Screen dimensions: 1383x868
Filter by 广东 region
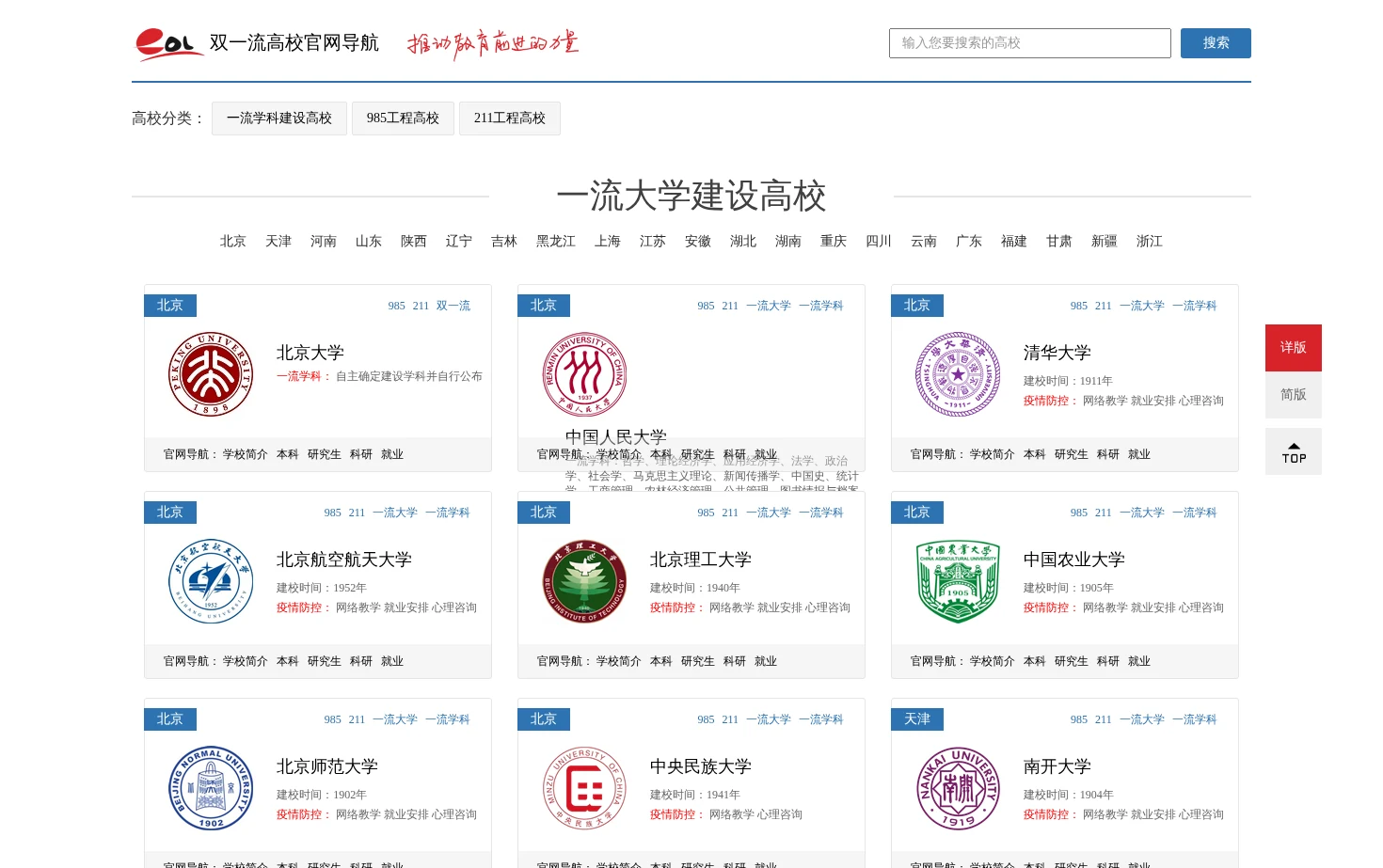(x=969, y=242)
